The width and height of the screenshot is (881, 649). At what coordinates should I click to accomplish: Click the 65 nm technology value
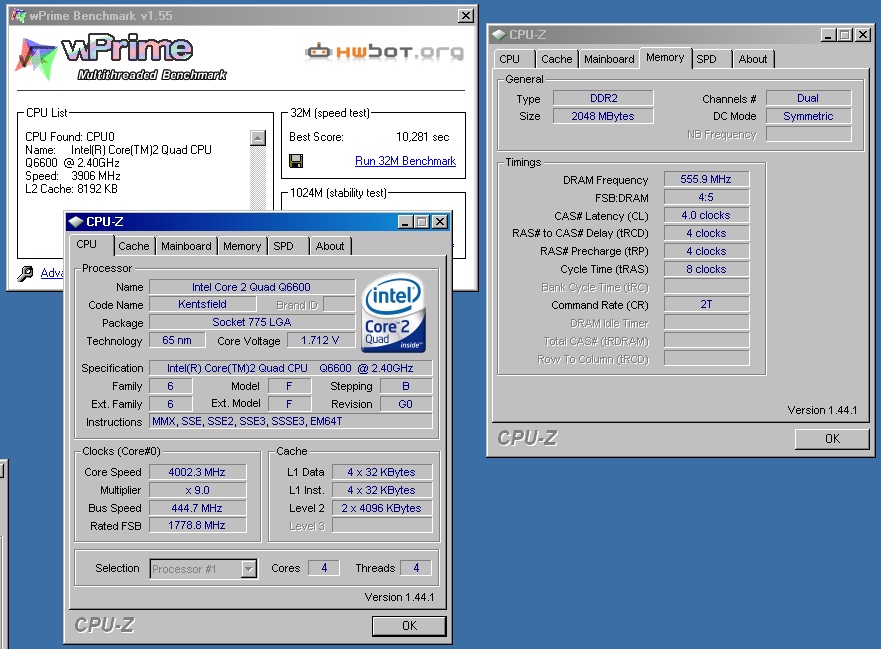(177, 341)
